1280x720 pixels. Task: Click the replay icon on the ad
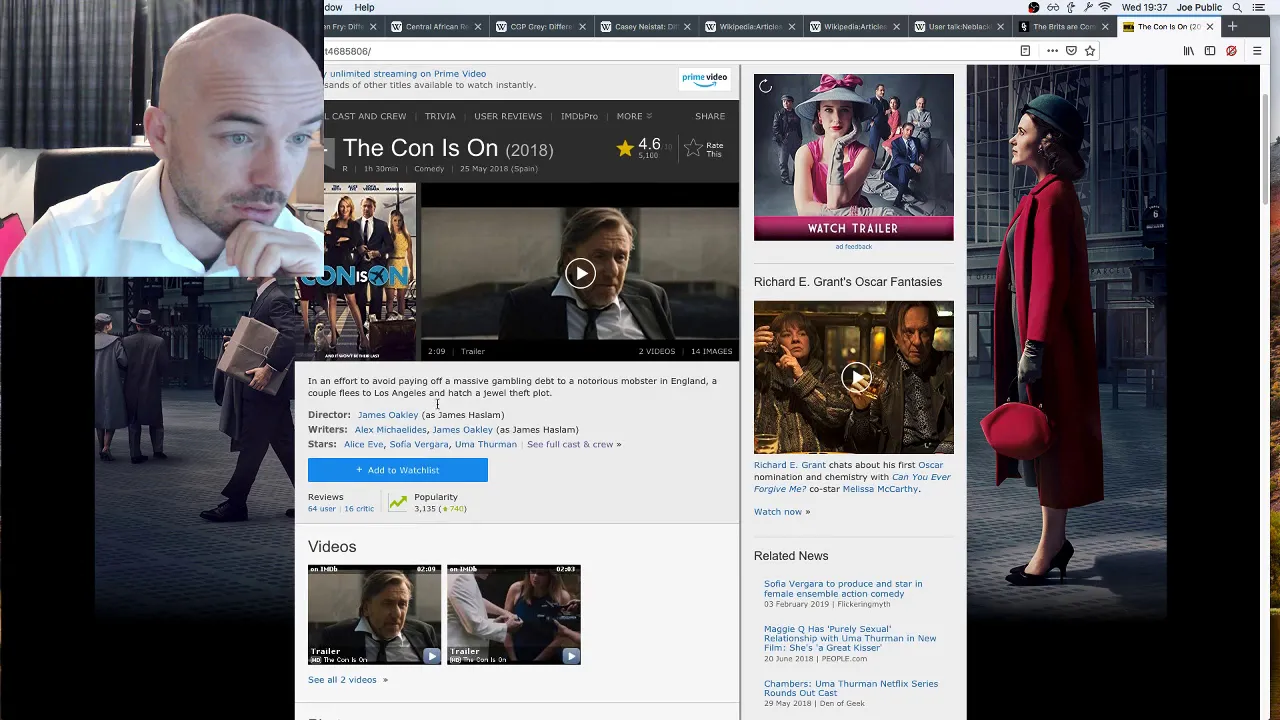[x=765, y=86]
